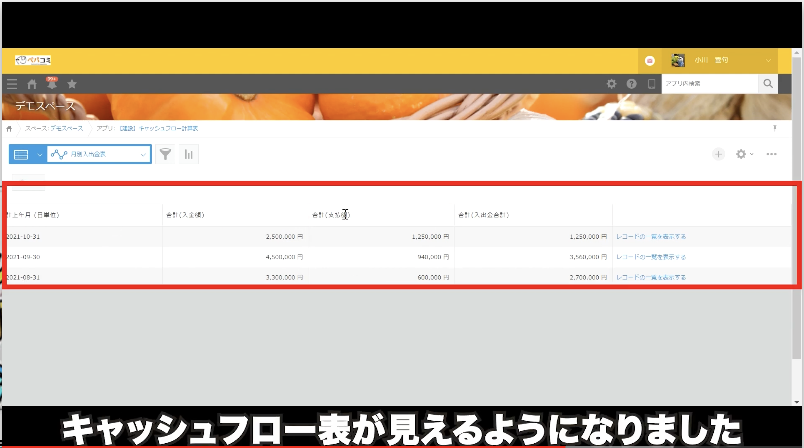Show record list for 2021-08-31 row
The height and width of the screenshot is (448, 804).
click(651, 276)
